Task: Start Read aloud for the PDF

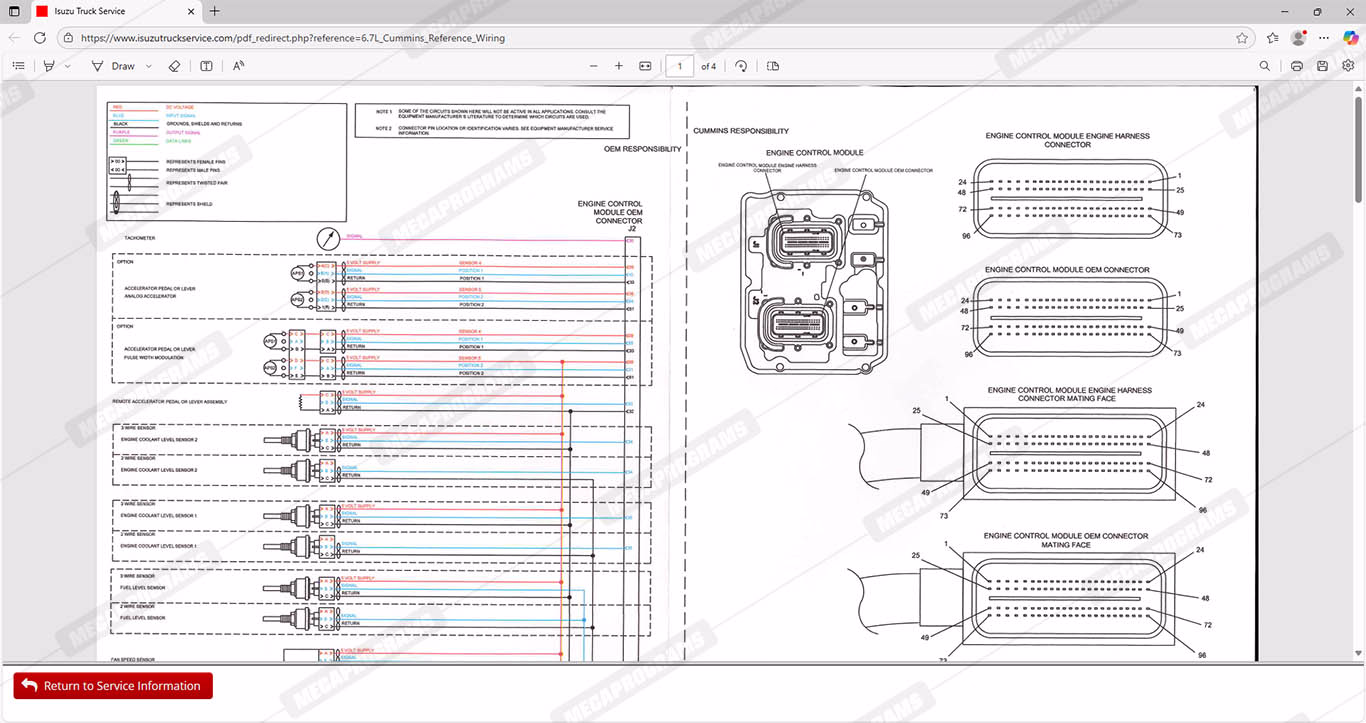Action: coord(239,66)
